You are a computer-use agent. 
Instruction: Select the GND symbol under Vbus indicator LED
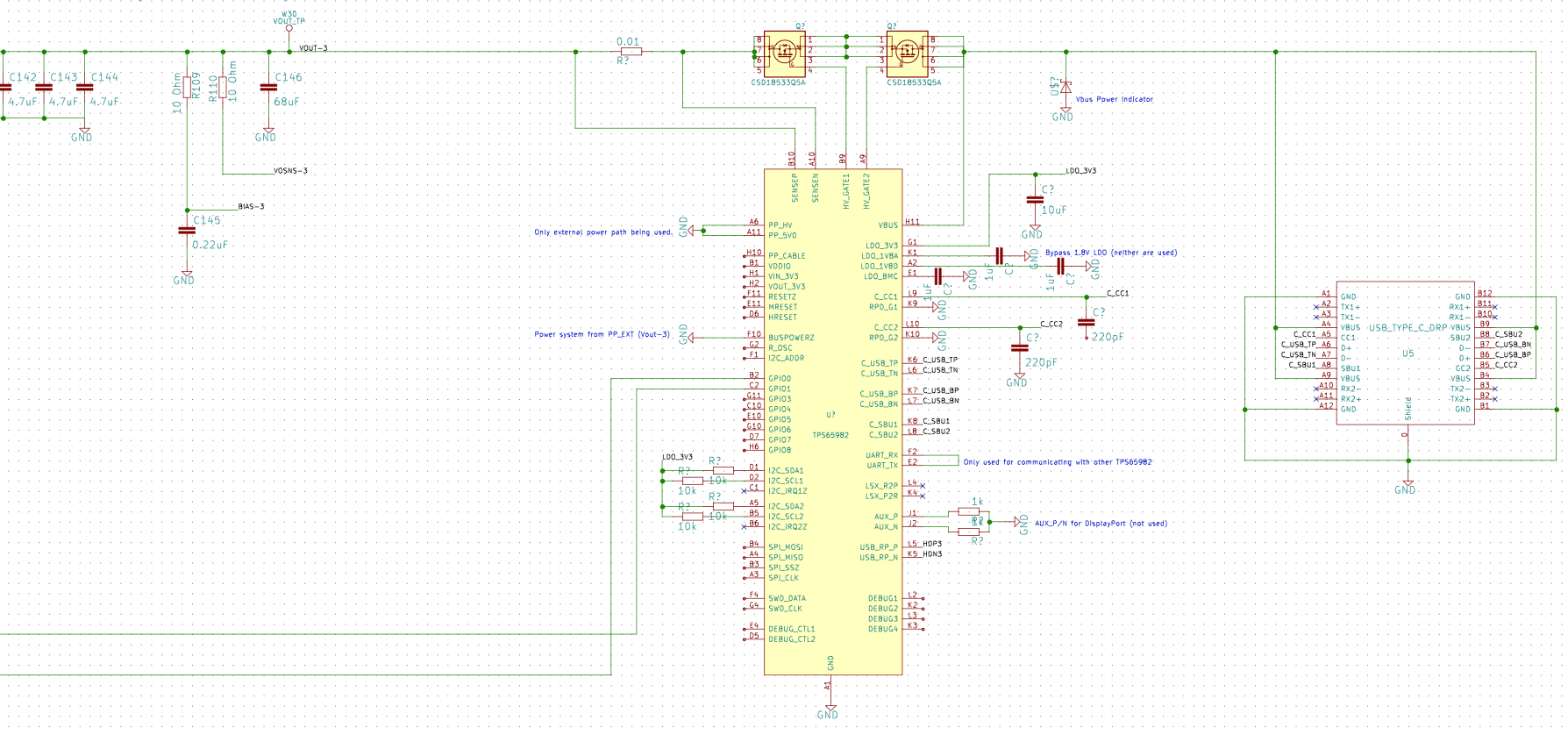(1064, 113)
